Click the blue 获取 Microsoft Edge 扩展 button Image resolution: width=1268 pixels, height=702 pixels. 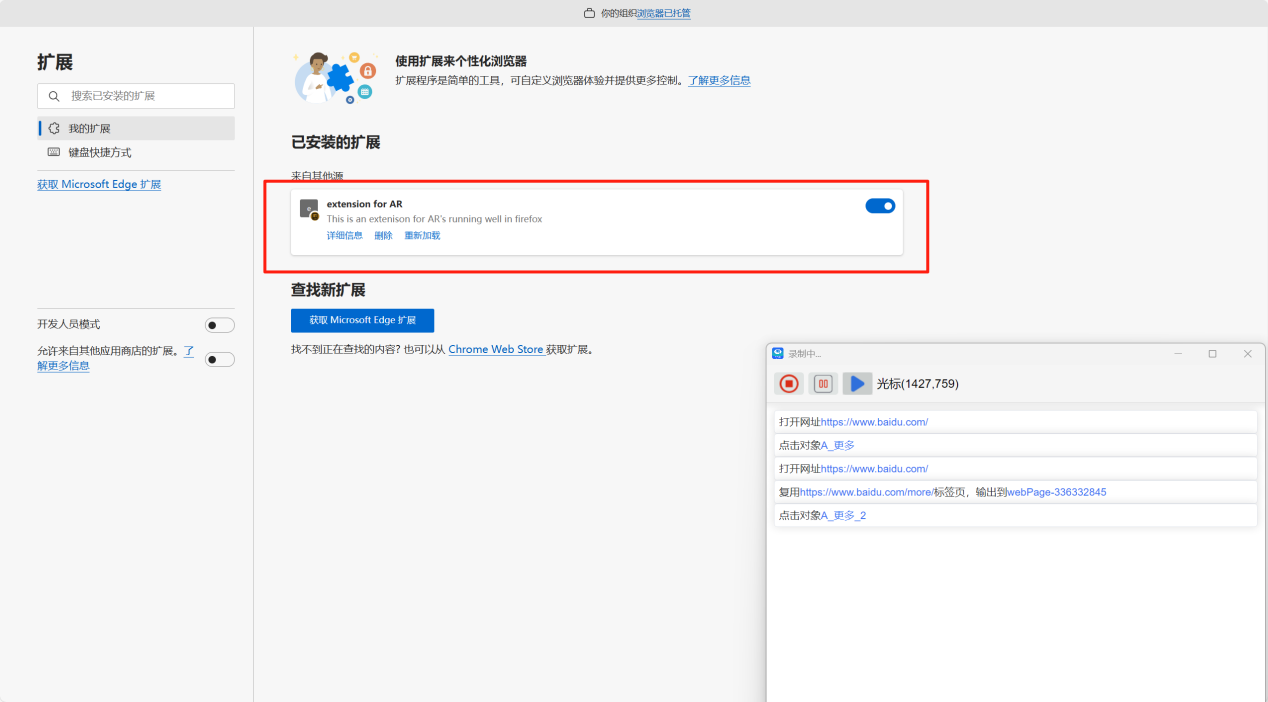coord(362,321)
